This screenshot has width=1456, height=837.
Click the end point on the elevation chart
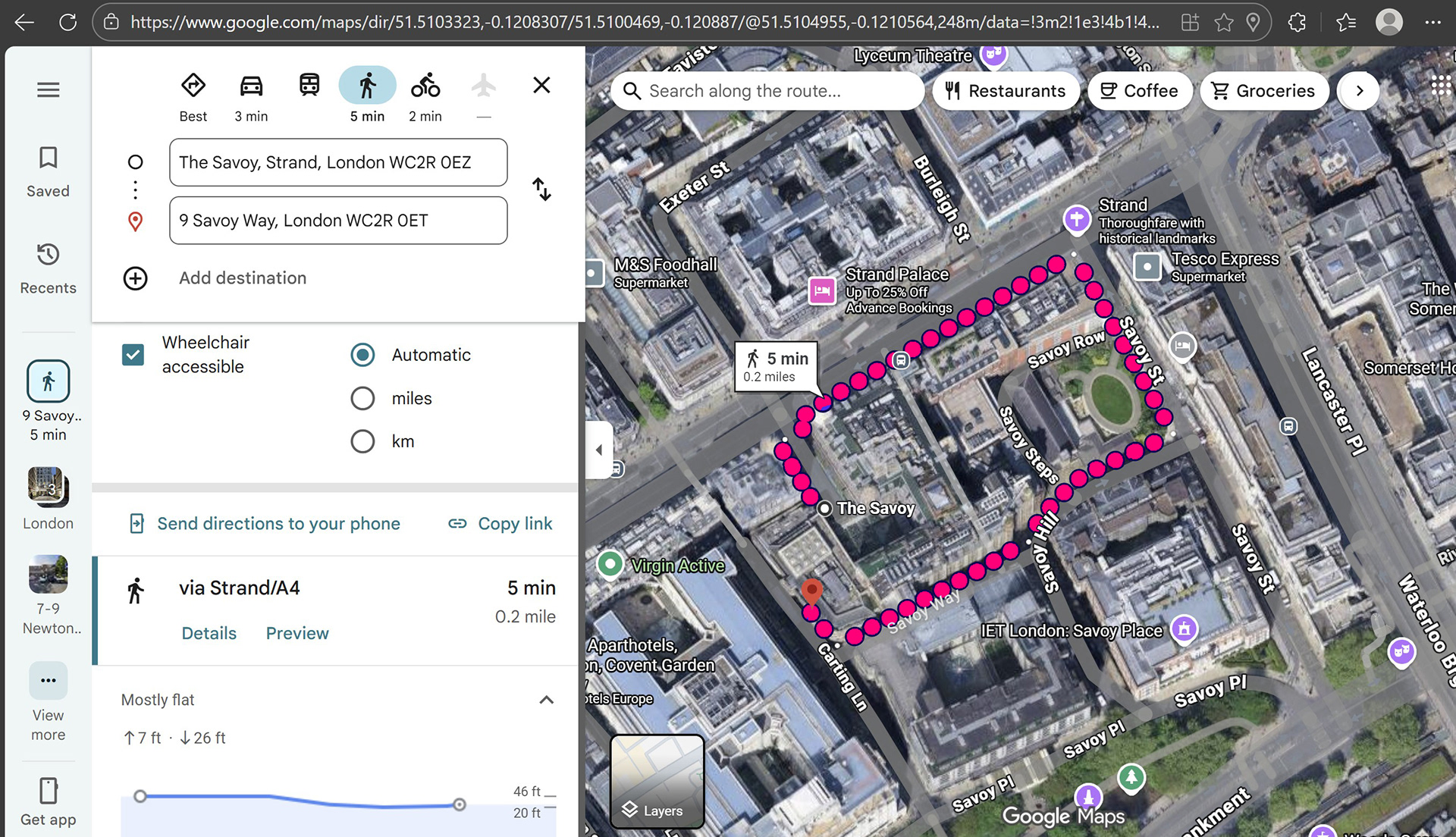click(x=460, y=804)
